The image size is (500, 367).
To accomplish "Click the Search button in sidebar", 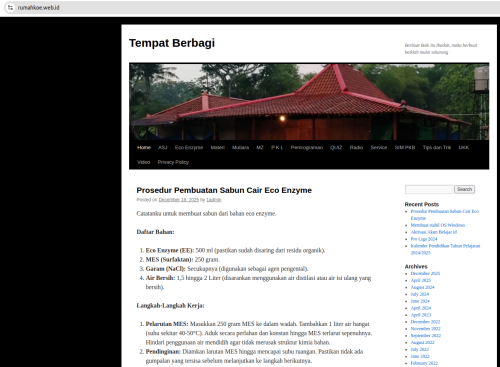I will pyautogui.click(x=464, y=189).
